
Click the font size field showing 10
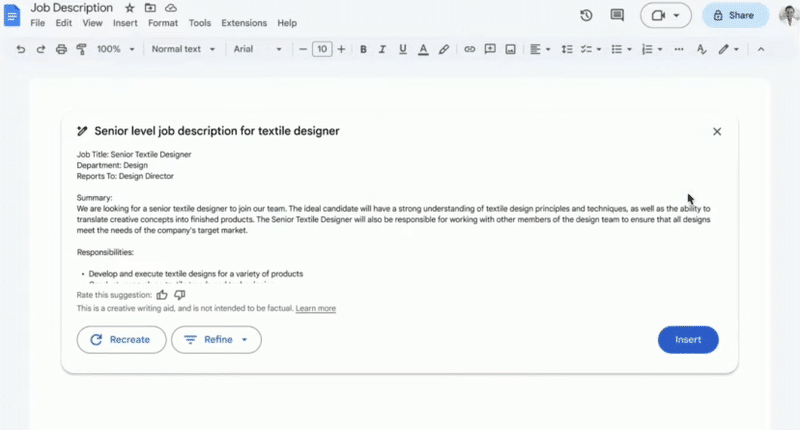point(322,49)
